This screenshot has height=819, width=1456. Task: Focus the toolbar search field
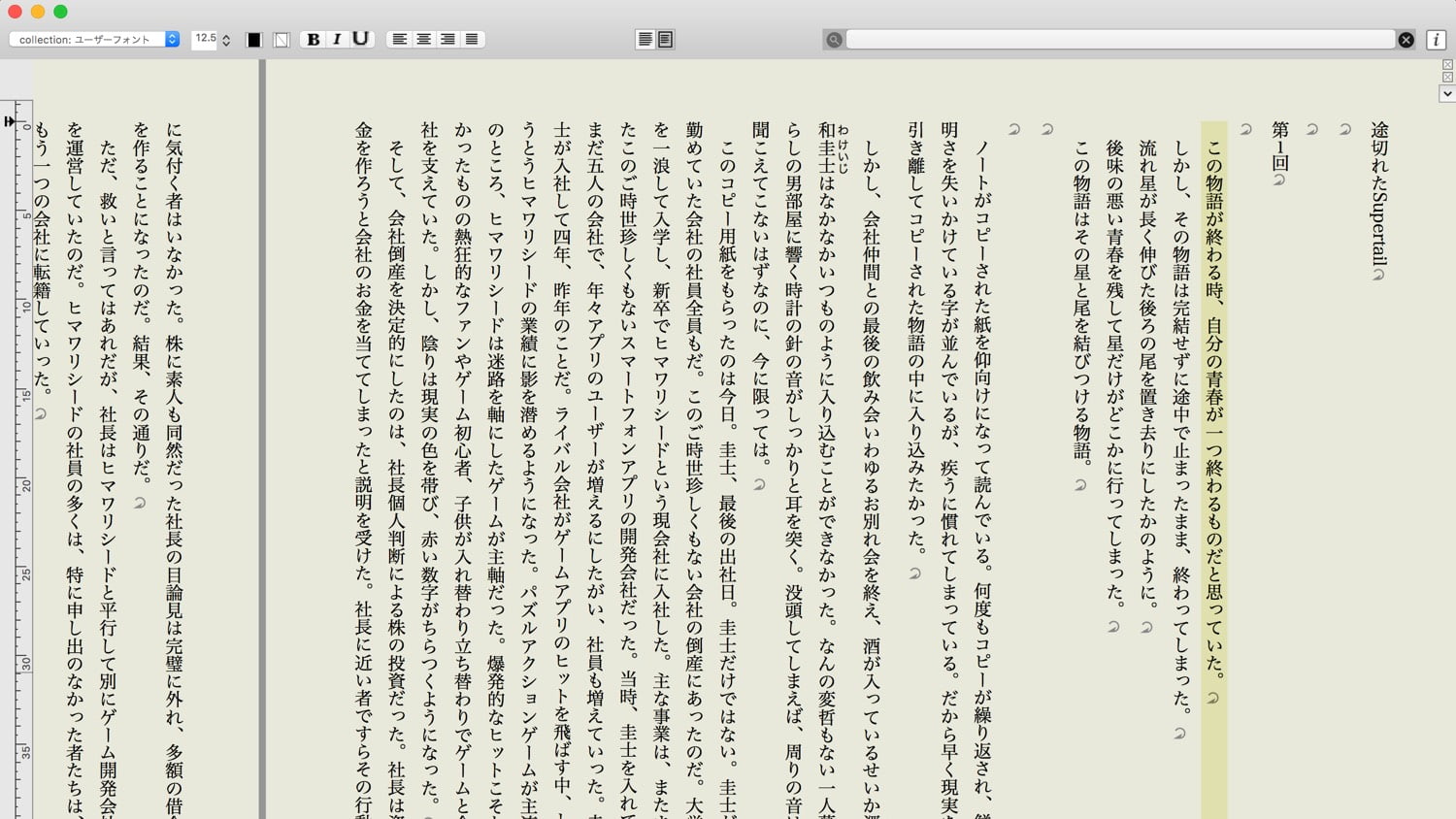pyautogui.click(x=1120, y=39)
